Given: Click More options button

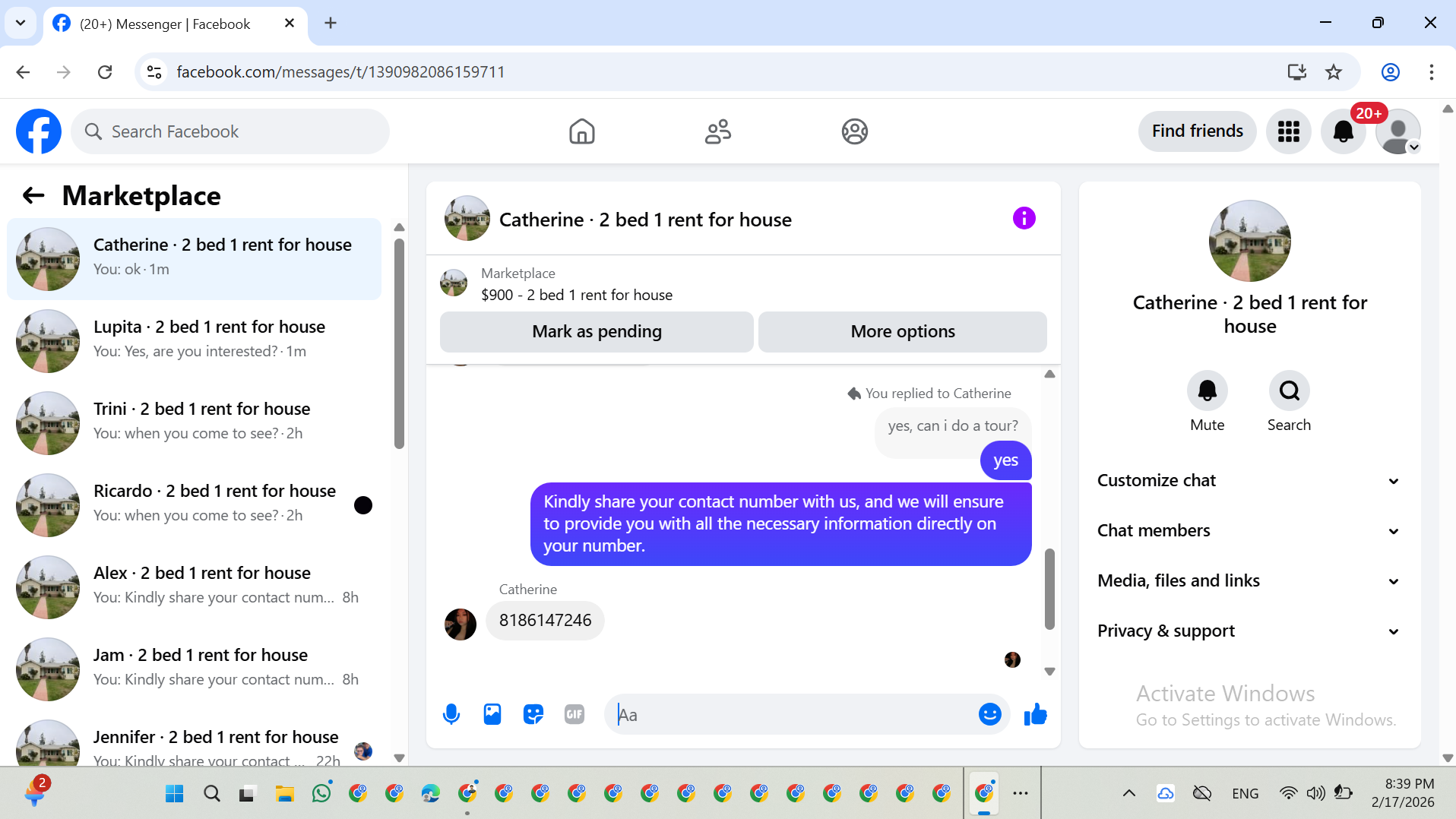Looking at the screenshot, I should (x=903, y=332).
